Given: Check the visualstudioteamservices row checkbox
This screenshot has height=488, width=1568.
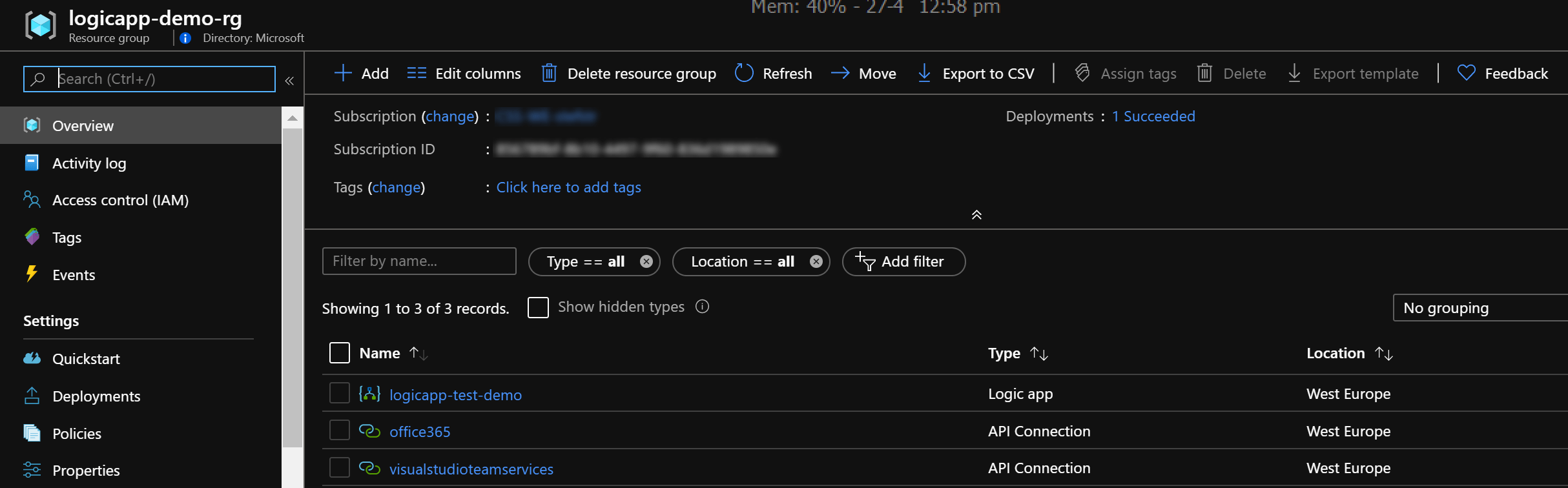Looking at the screenshot, I should pos(340,467).
